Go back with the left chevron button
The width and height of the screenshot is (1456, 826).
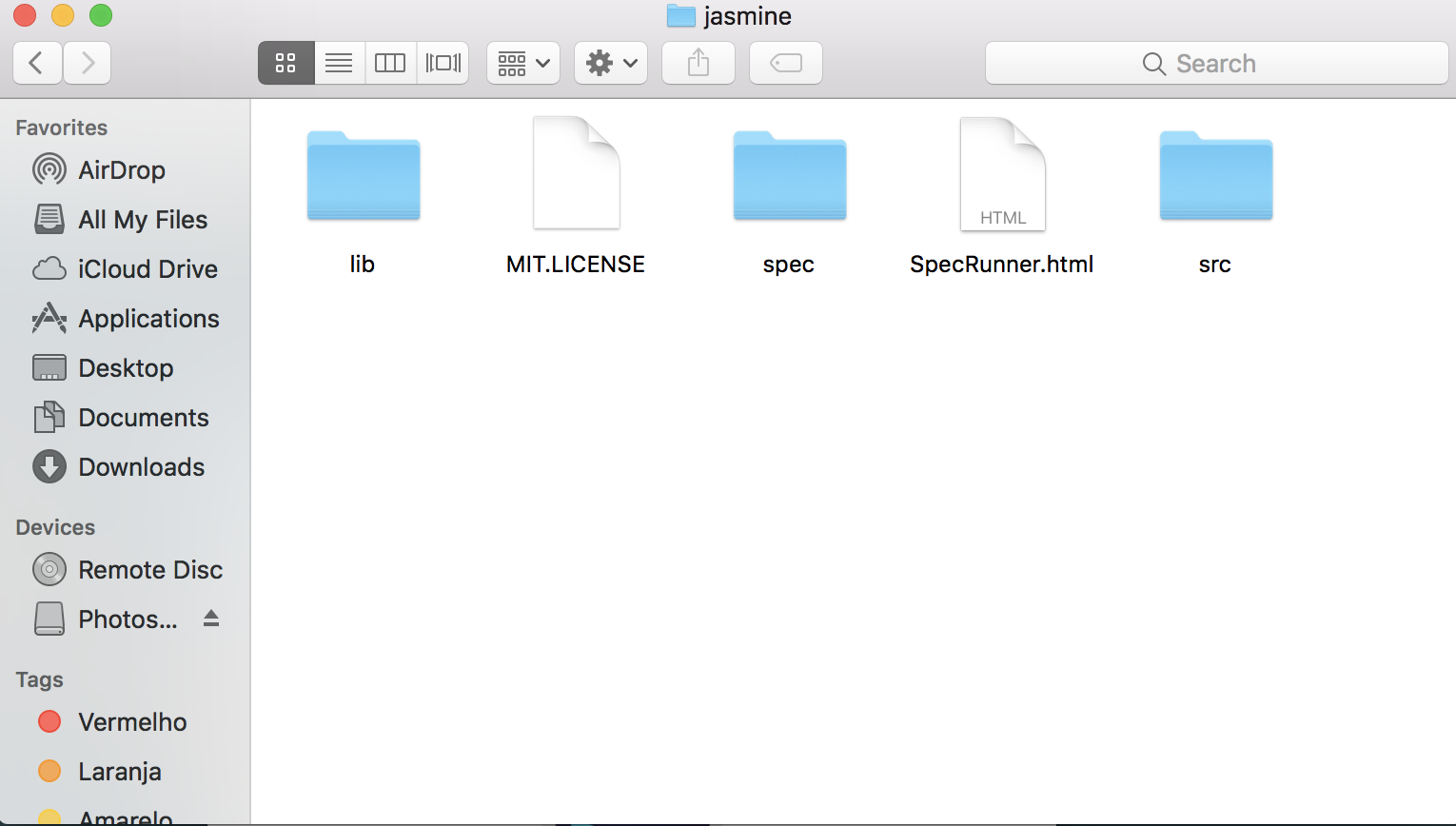click(x=38, y=63)
